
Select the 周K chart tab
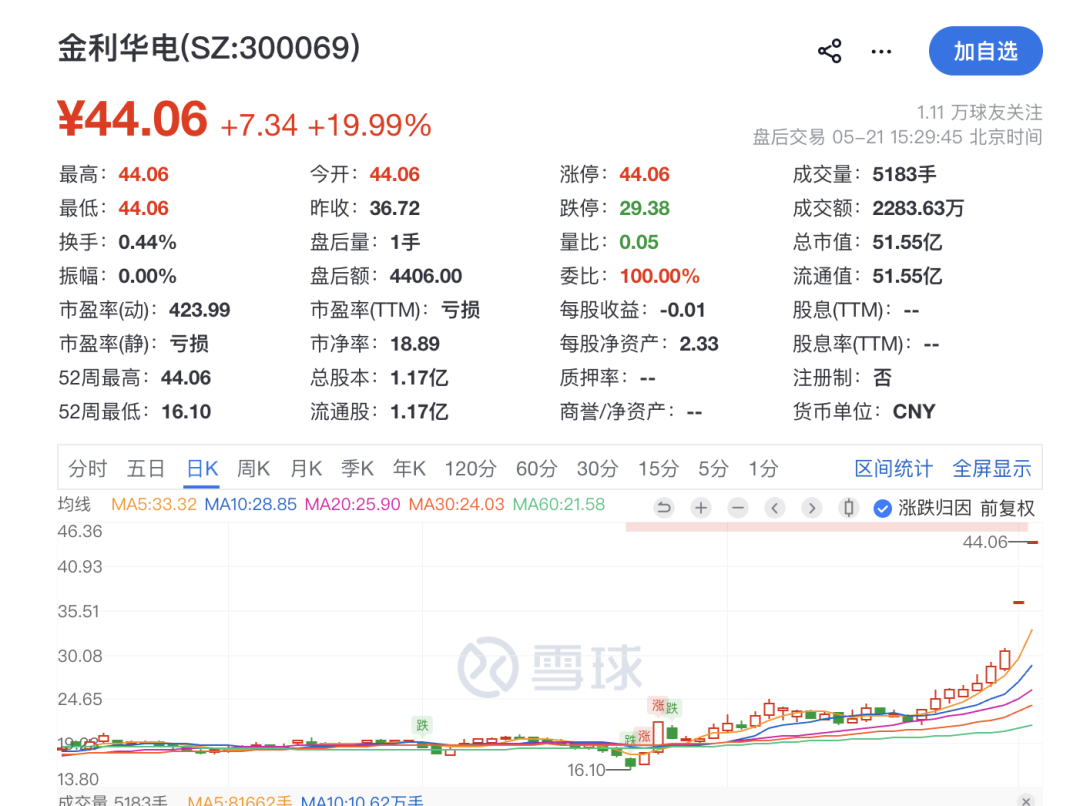tap(253, 468)
